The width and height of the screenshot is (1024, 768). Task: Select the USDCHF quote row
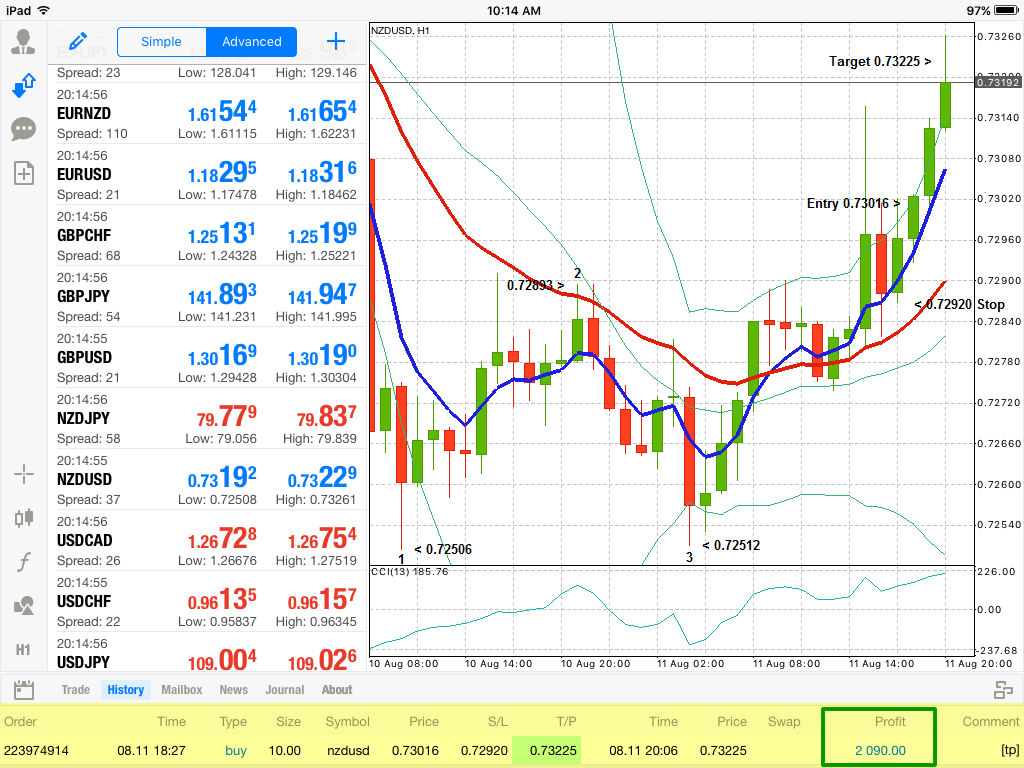[x=206, y=601]
